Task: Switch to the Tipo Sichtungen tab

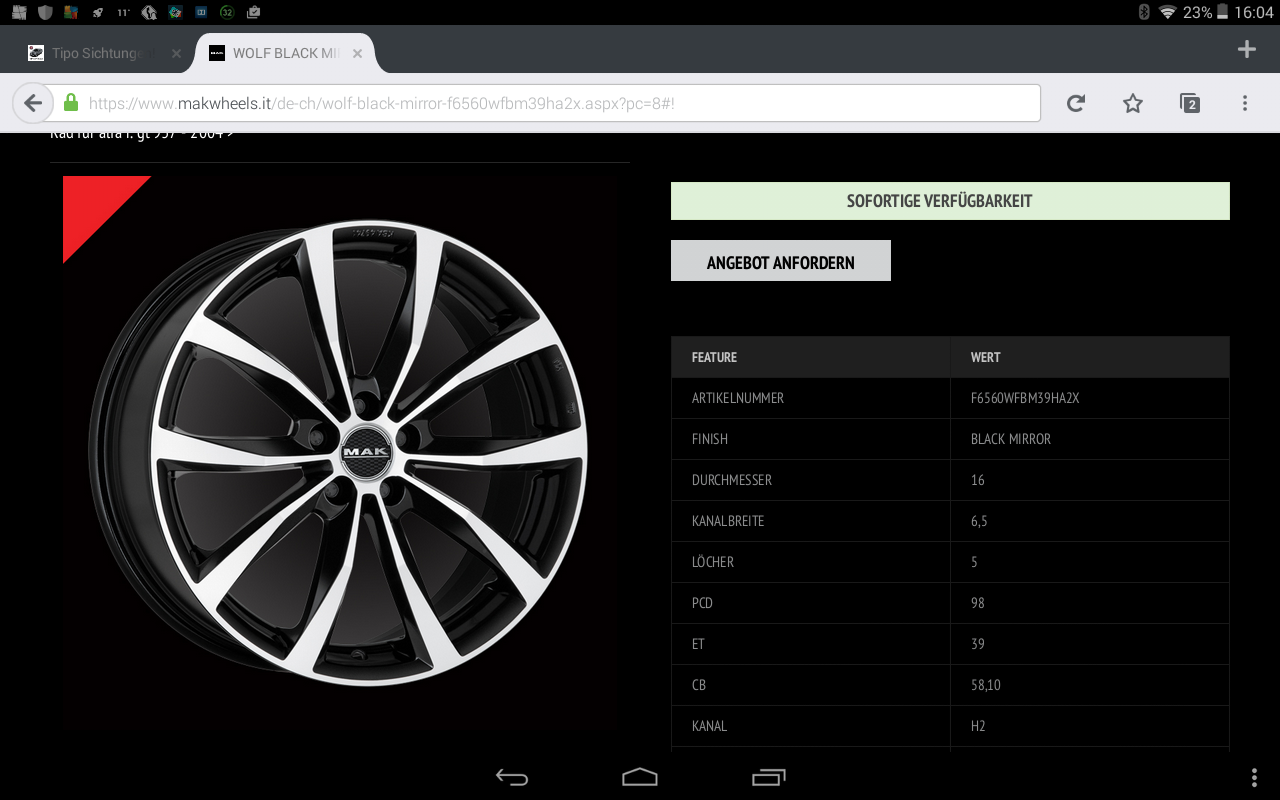Action: pos(95,53)
